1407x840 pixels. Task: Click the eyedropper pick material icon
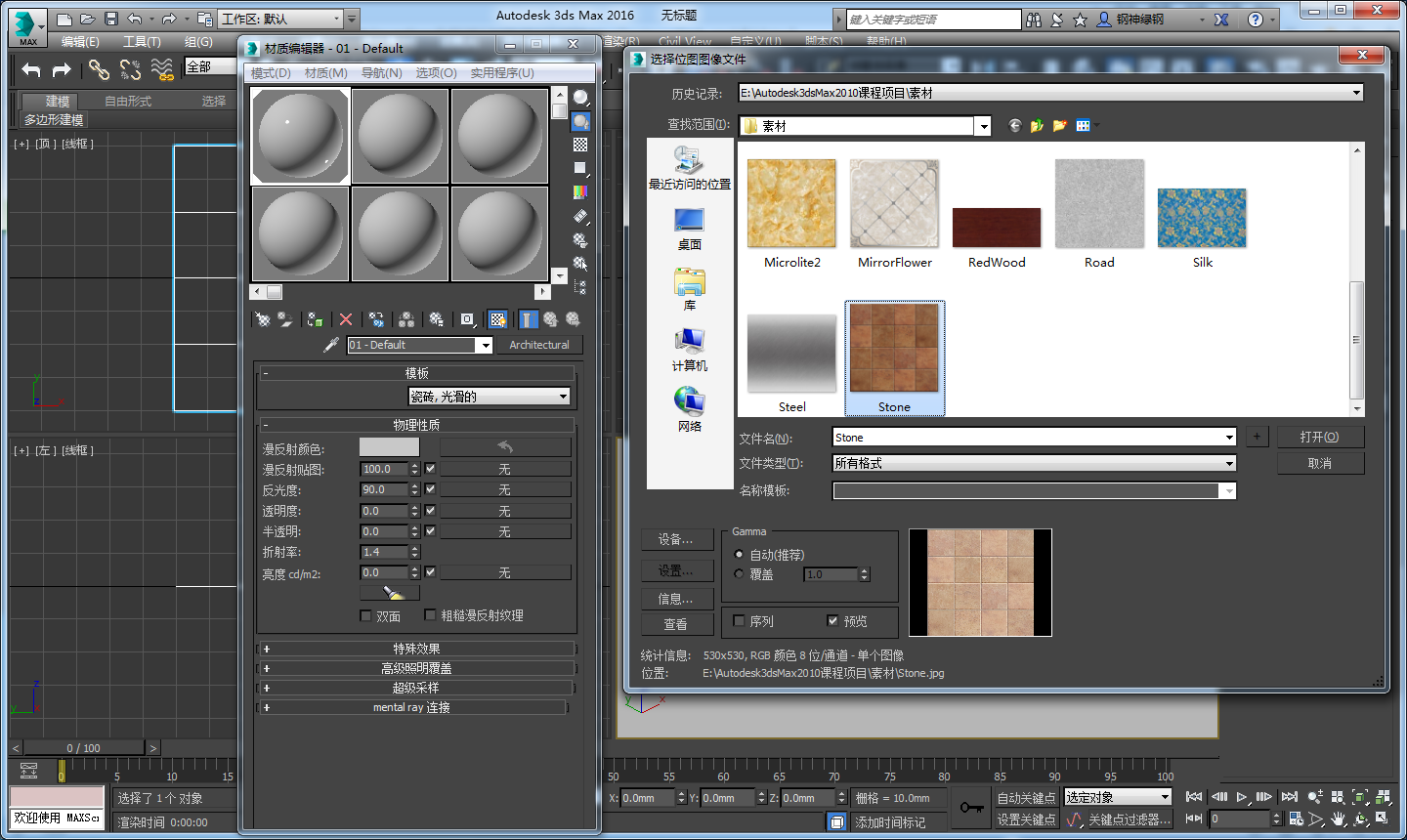coord(331,345)
